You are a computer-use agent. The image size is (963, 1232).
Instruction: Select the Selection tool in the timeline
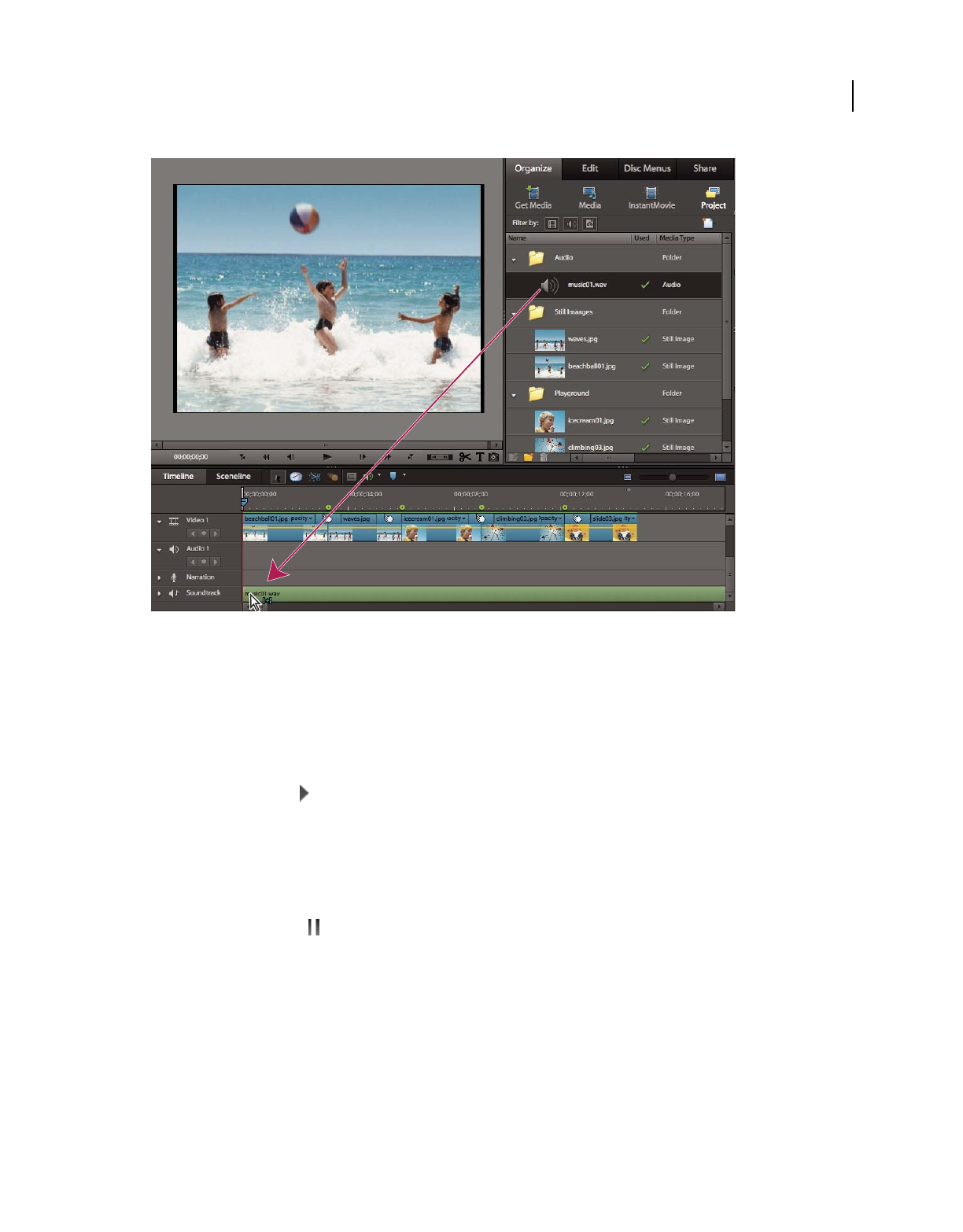point(278,477)
